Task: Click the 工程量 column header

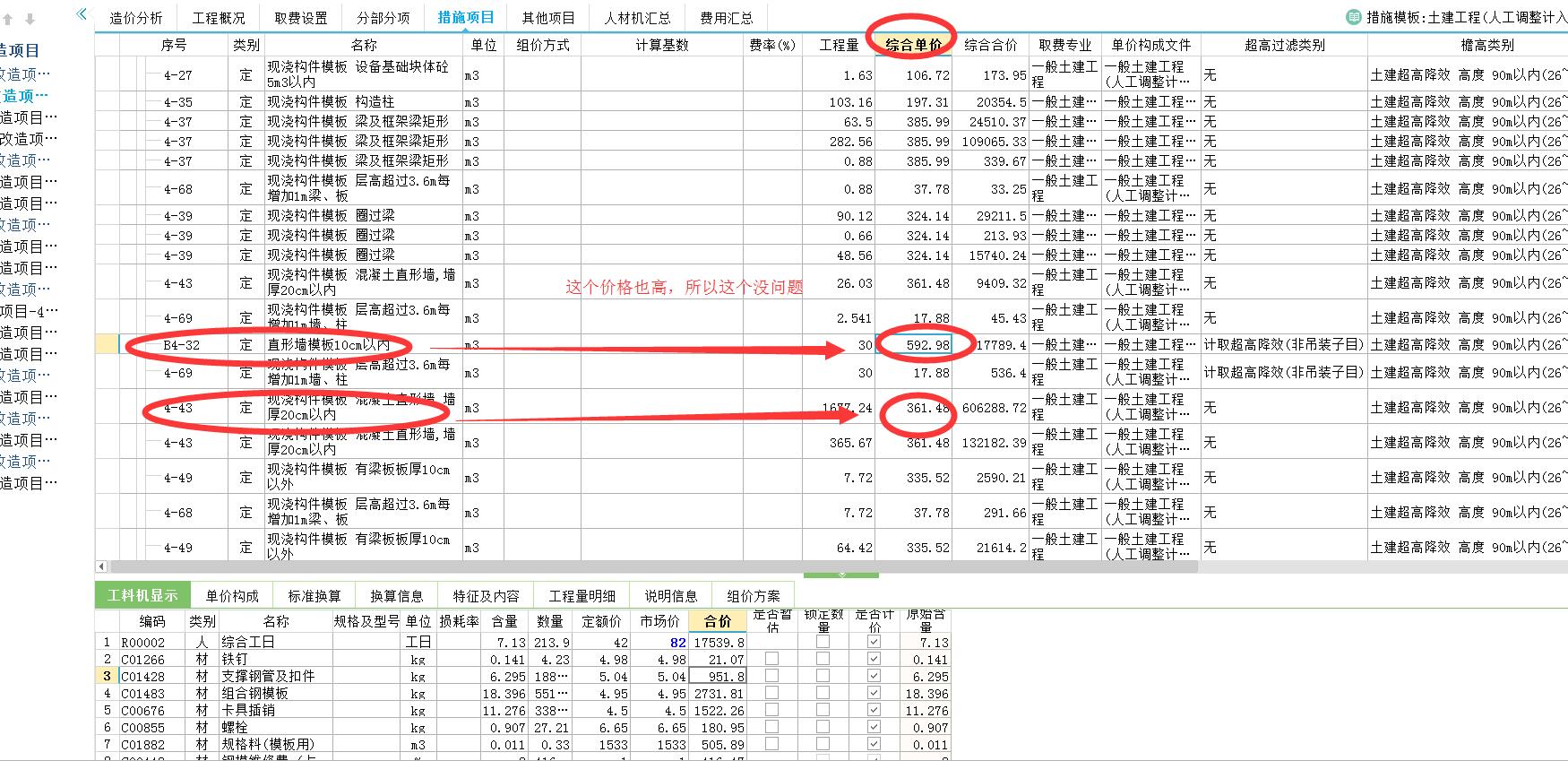Action: 839,45
